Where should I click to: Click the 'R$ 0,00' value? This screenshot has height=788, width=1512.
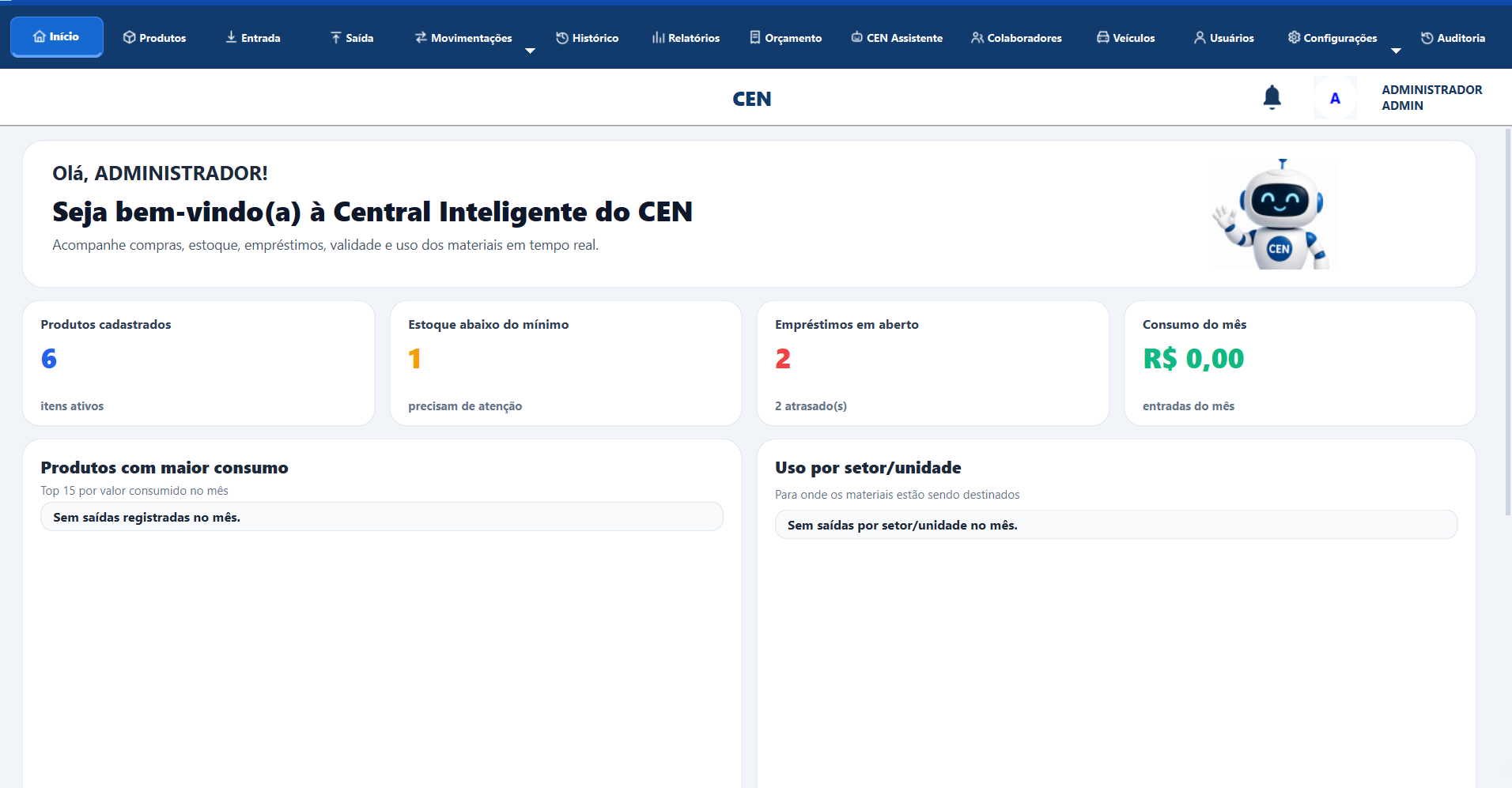(1193, 359)
